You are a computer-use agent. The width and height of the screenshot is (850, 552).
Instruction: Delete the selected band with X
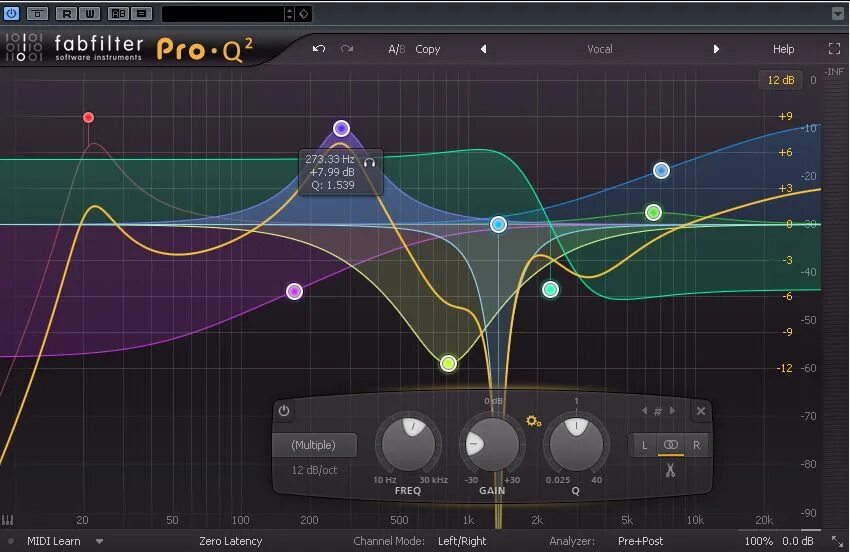(x=700, y=411)
